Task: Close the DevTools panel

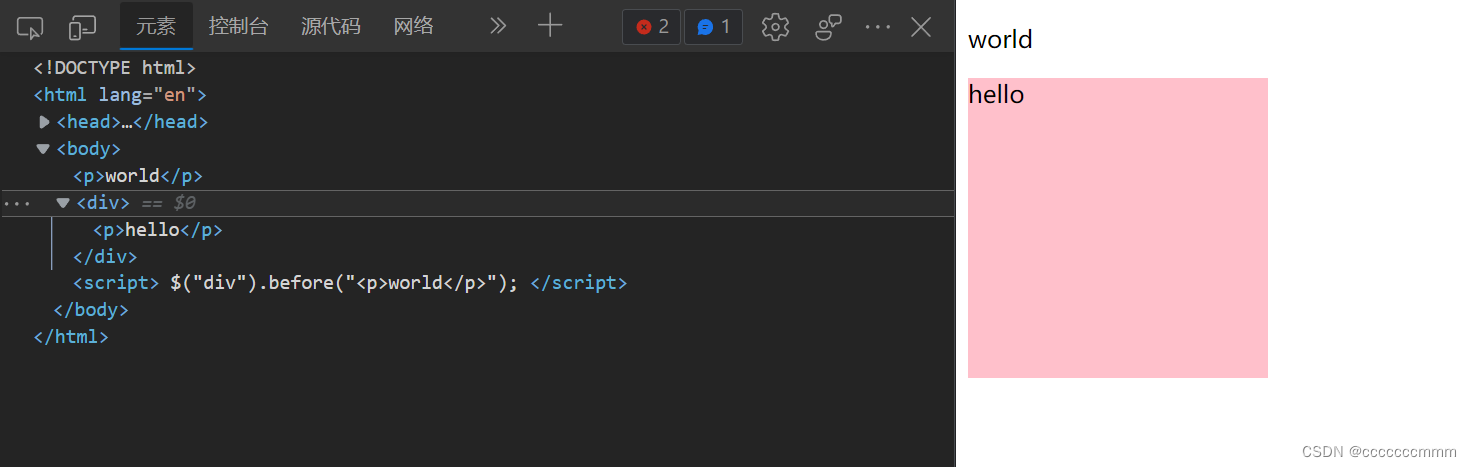Action: tap(921, 27)
